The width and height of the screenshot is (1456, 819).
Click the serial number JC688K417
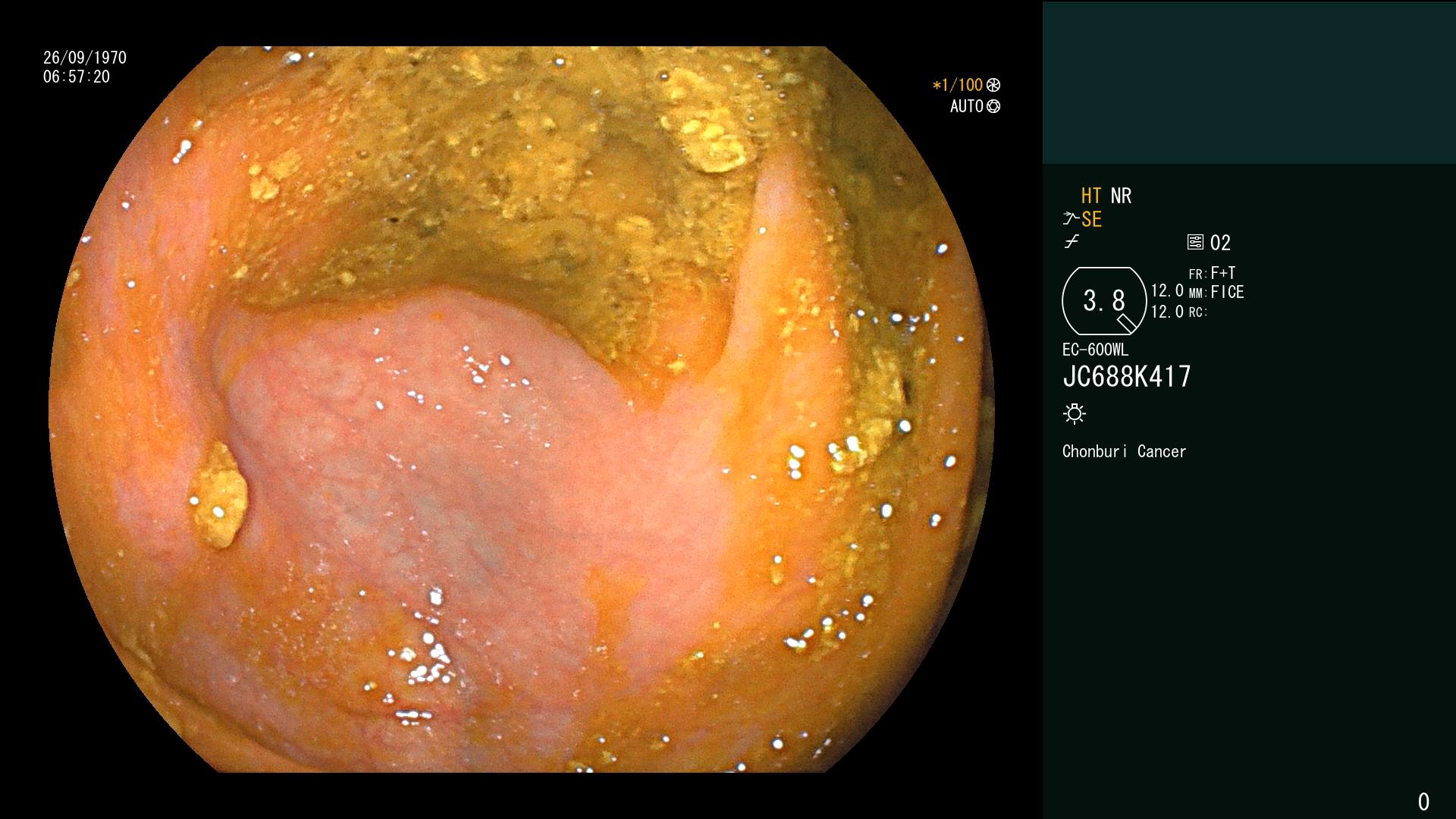[x=1127, y=376]
